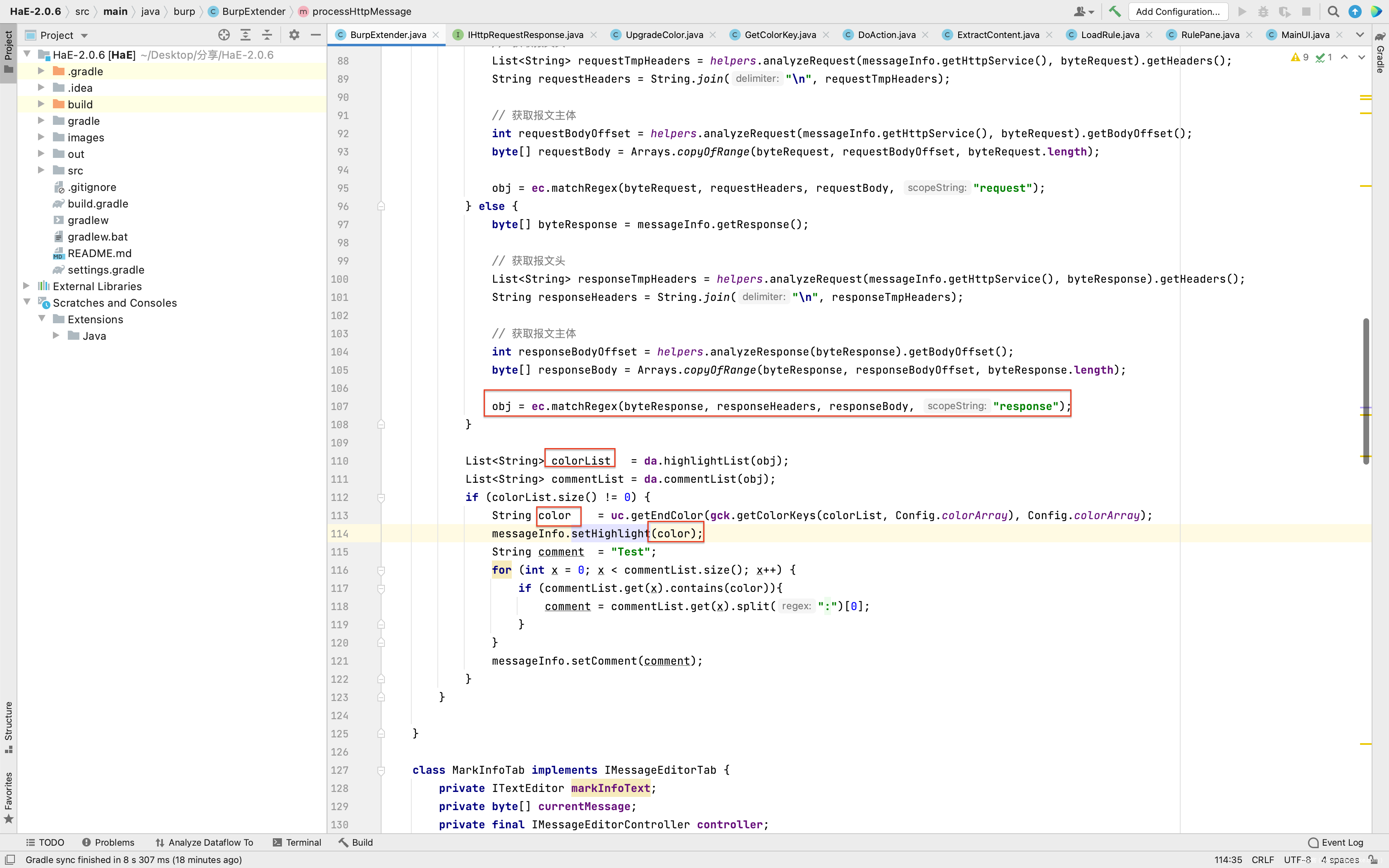Click the Build project hammer icon
This screenshot has height=868, width=1389.
(x=1114, y=12)
